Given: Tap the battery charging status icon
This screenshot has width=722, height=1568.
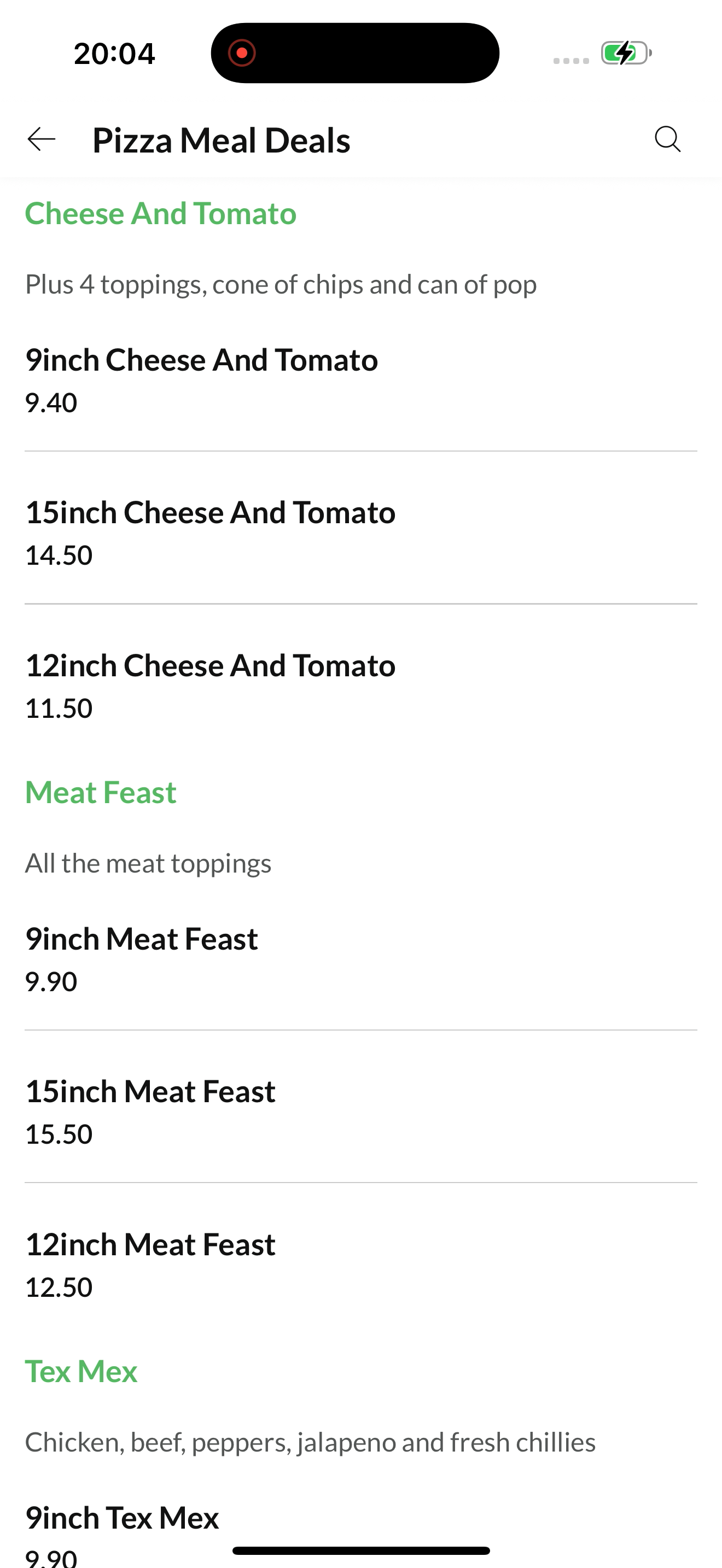Looking at the screenshot, I should pyautogui.click(x=626, y=53).
